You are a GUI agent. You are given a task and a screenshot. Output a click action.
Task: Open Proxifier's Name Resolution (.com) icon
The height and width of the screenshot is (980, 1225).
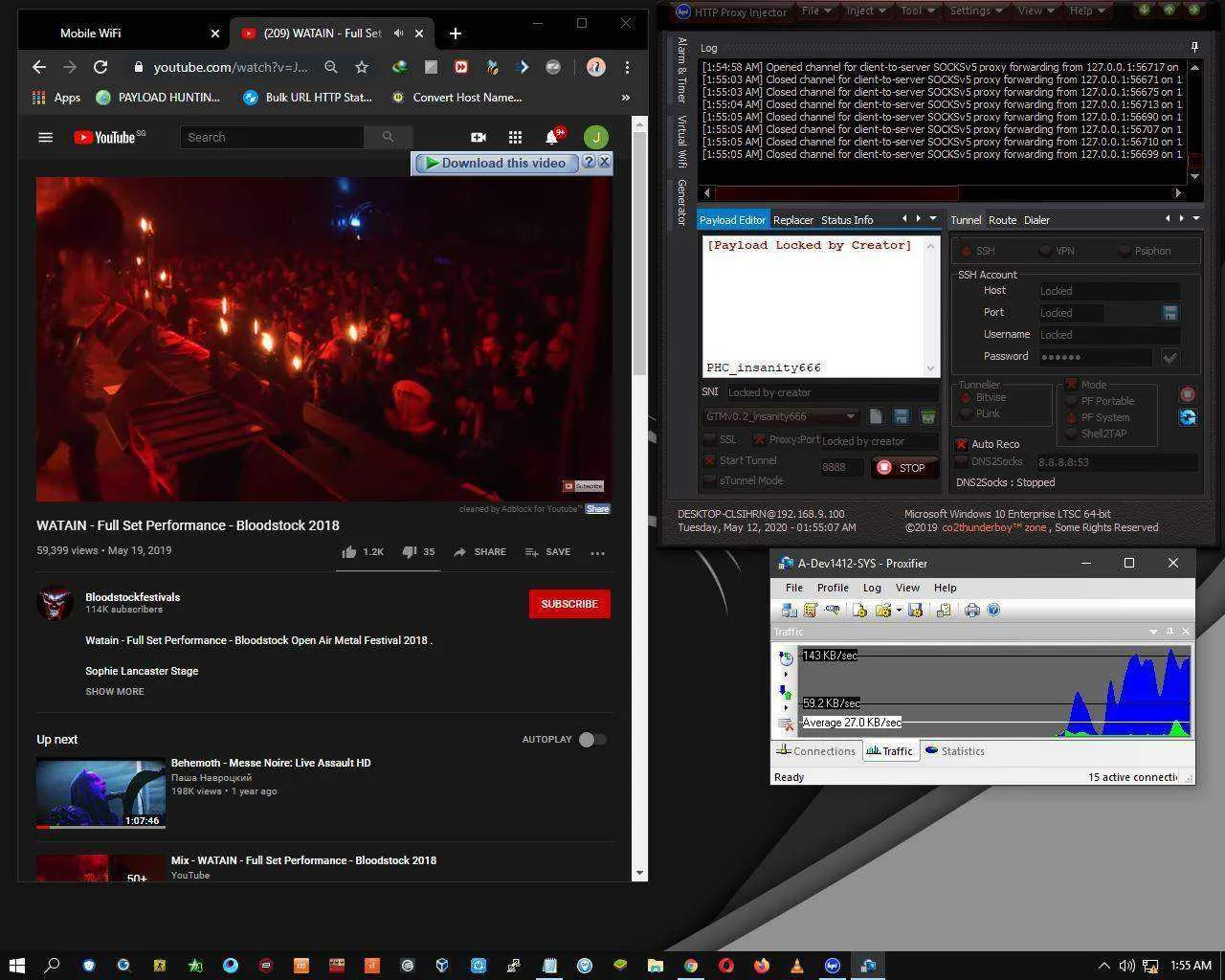833,610
